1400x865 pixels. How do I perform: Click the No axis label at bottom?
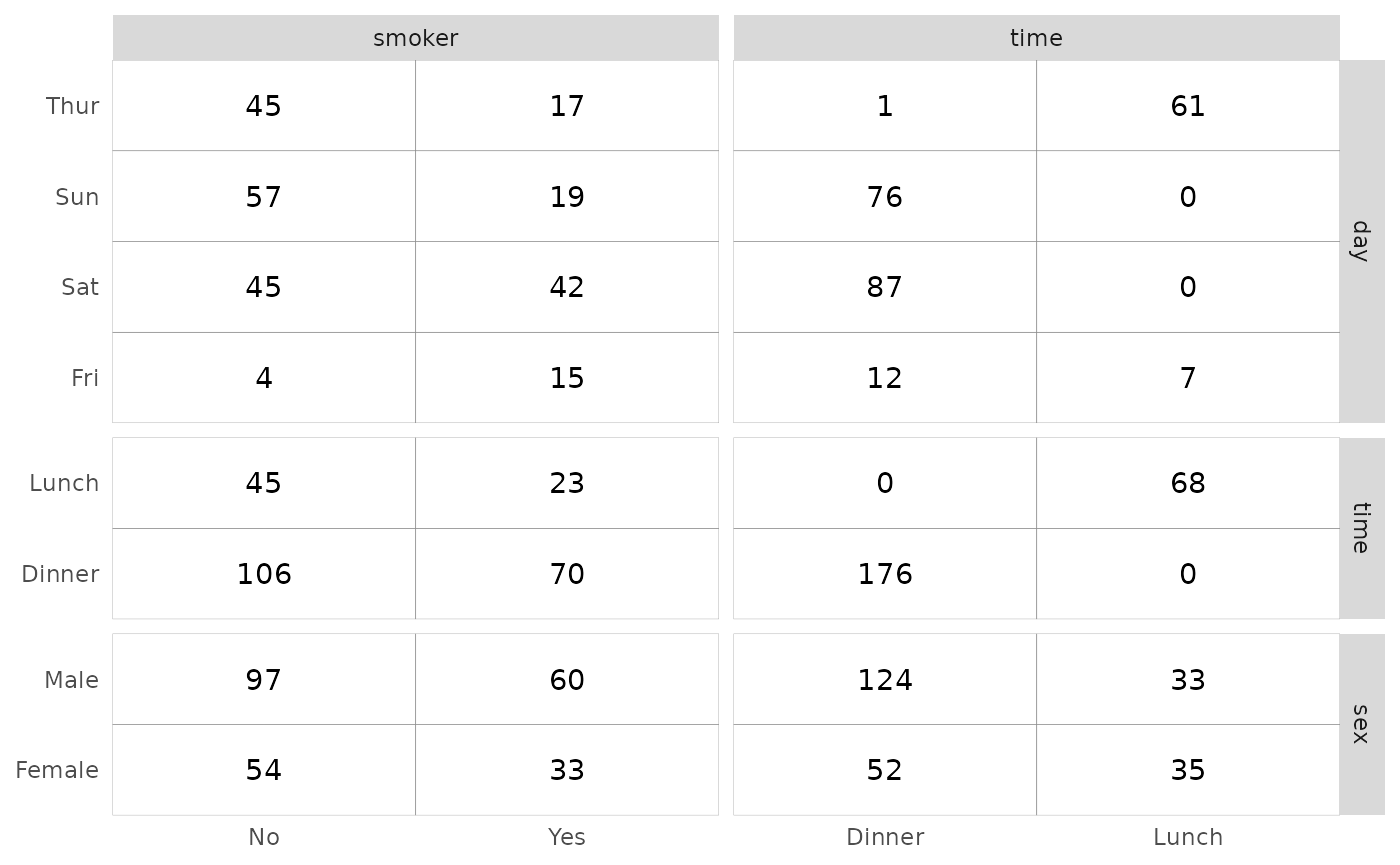pyautogui.click(x=264, y=837)
